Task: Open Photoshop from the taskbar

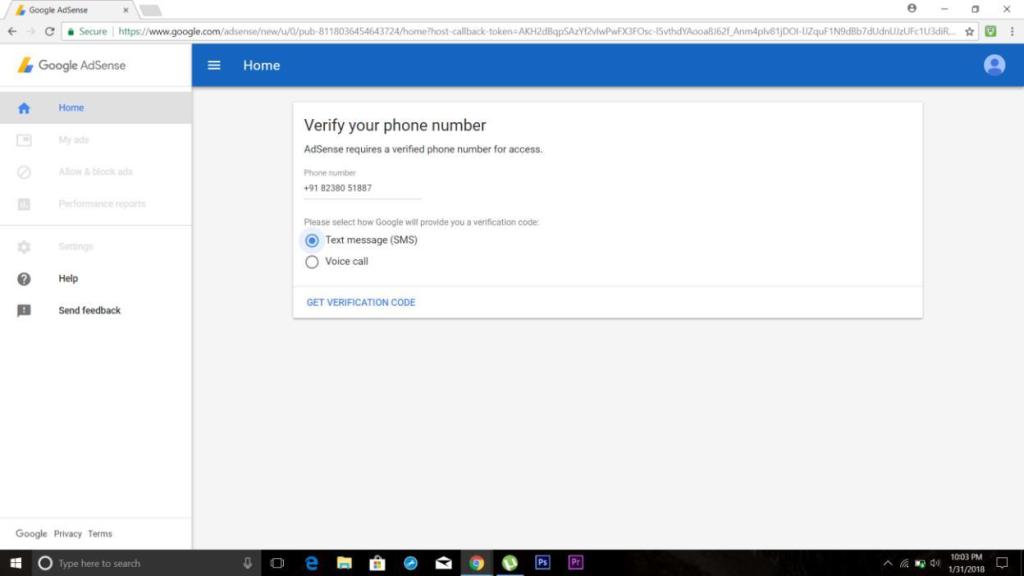Action: 542,563
